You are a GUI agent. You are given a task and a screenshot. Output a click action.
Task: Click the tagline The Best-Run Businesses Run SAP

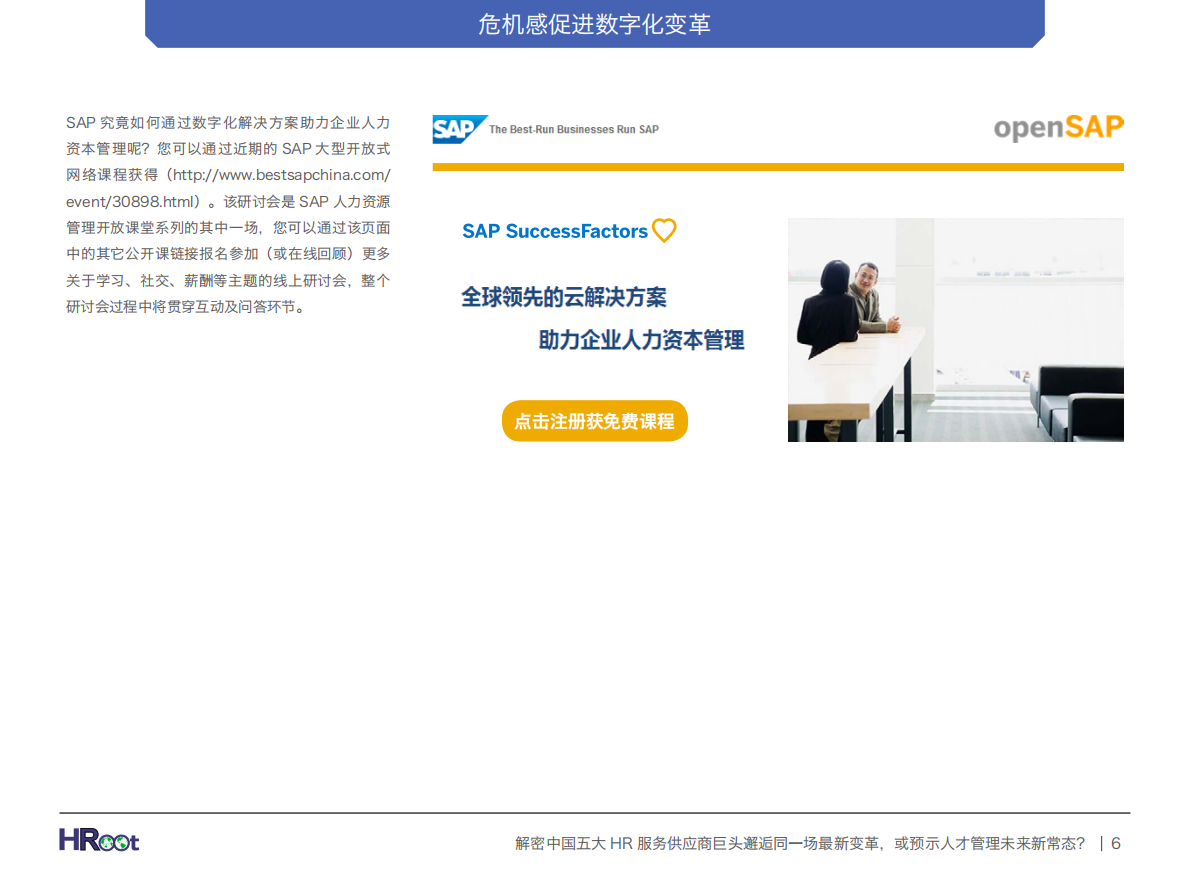coord(573,129)
